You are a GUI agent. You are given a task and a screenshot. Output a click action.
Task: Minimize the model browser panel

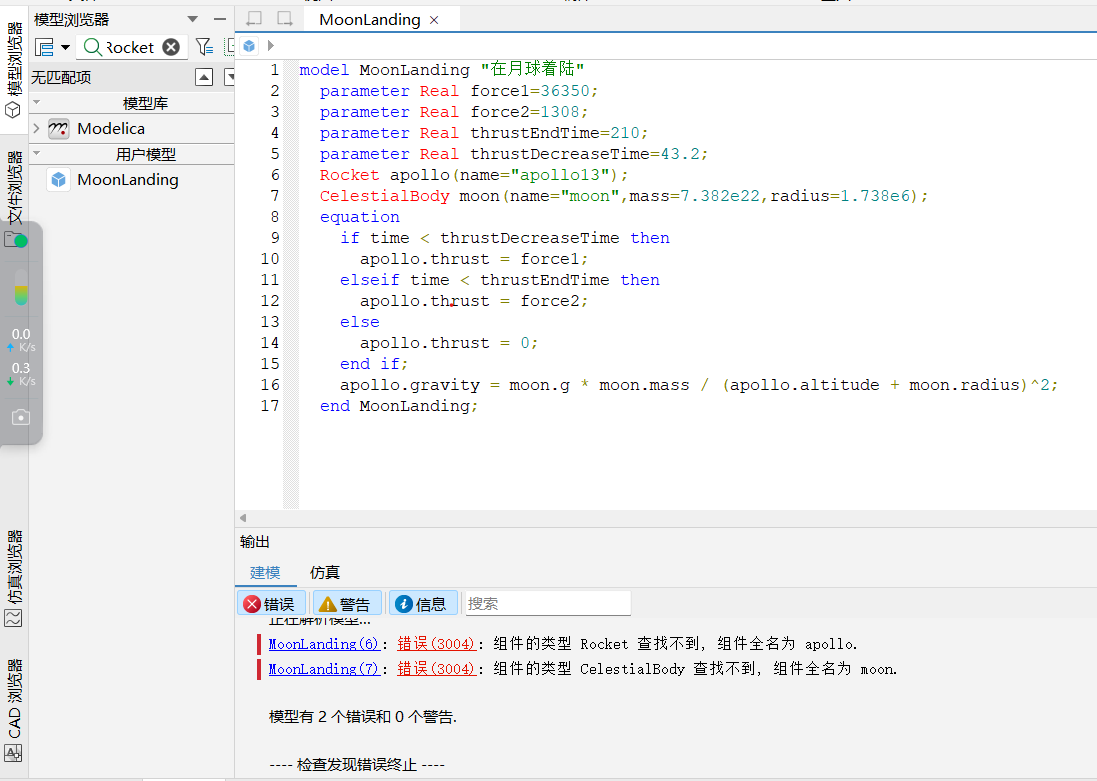pos(220,19)
